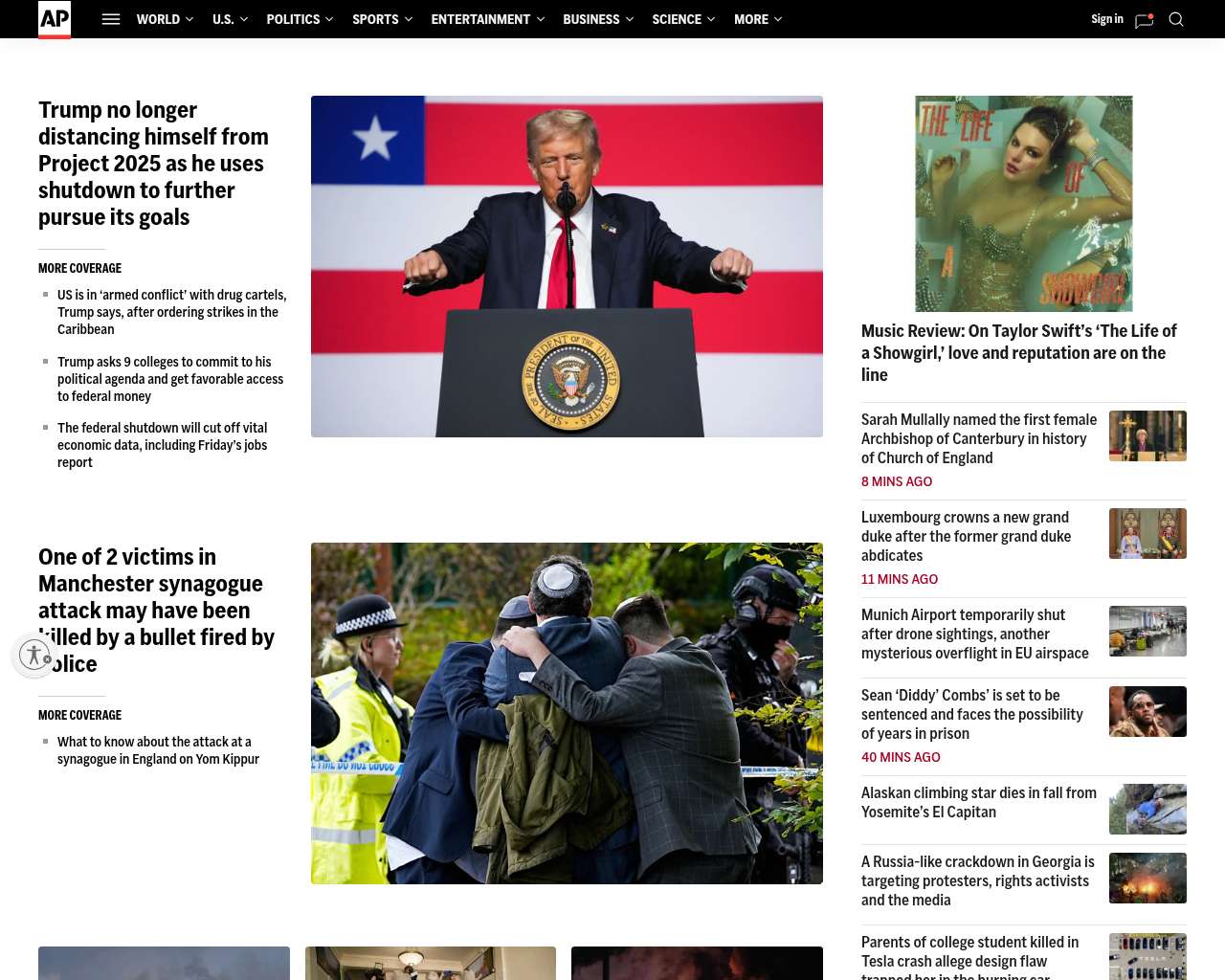1225x980 pixels.
Task: Expand the Entertainment menu chevron
Action: 541,19
